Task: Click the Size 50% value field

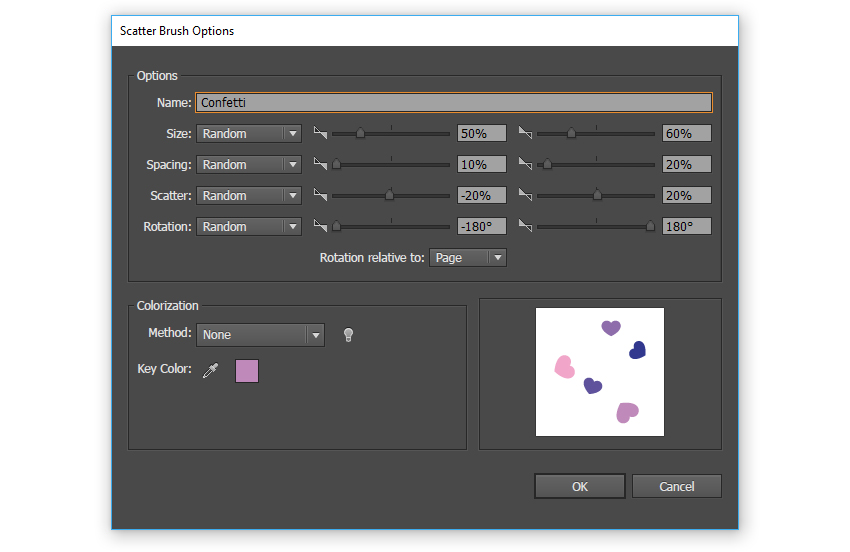Action: pos(481,133)
